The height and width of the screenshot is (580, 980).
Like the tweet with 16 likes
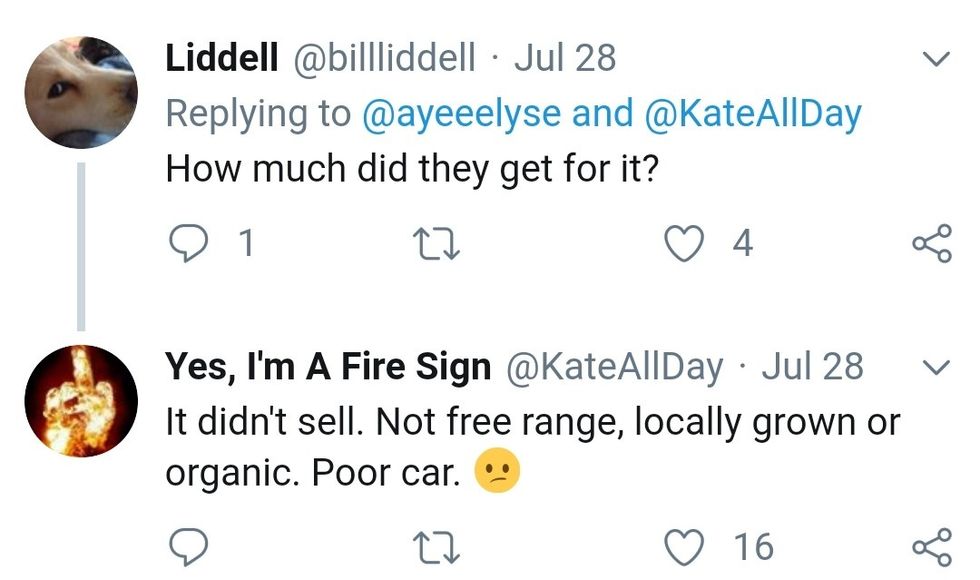click(x=685, y=546)
